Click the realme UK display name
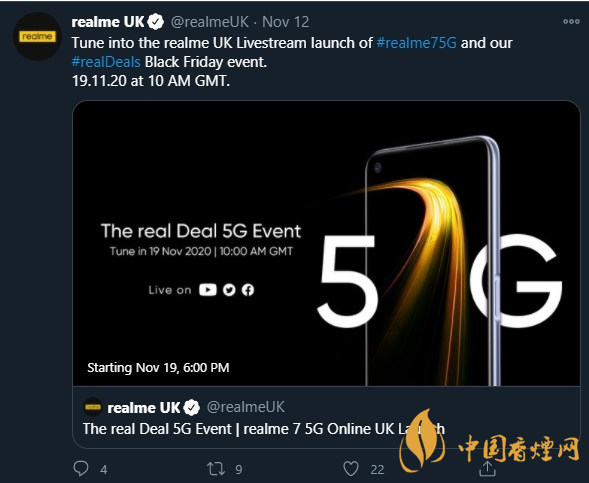The width and height of the screenshot is (589, 483). point(108,22)
